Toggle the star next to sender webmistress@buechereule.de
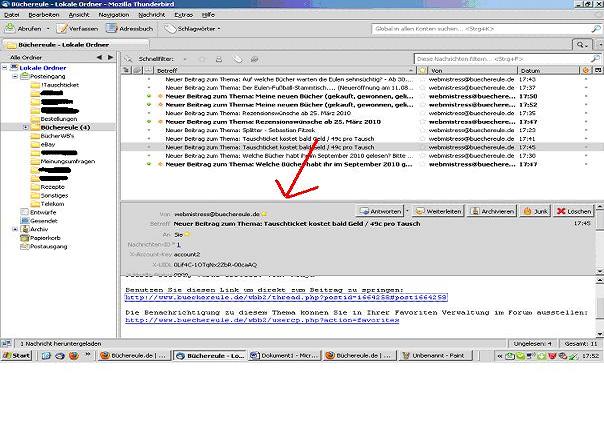The height and width of the screenshot is (445, 604). click(266, 214)
